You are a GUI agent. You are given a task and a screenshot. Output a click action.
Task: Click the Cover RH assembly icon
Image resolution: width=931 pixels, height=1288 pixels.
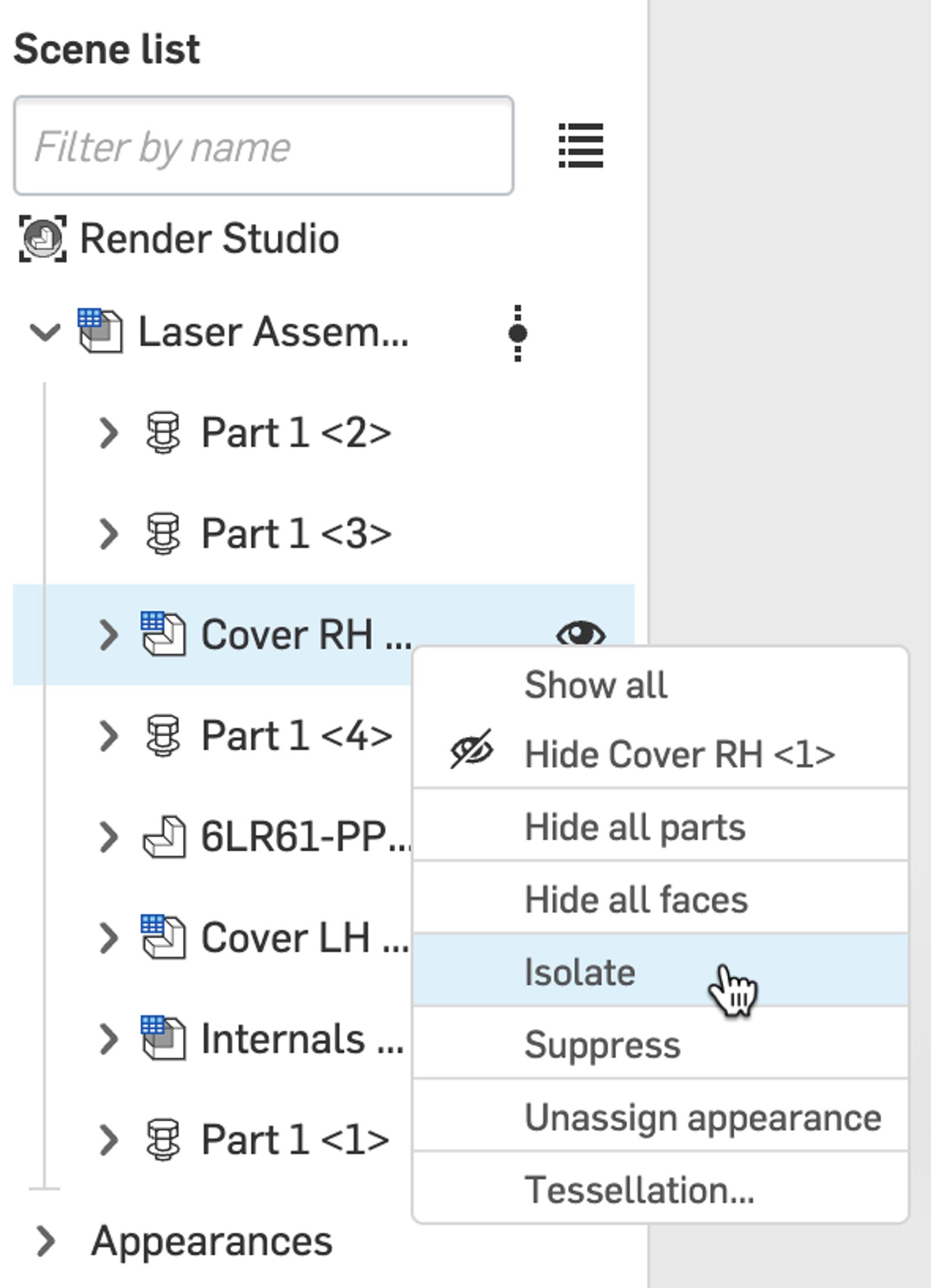pyautogui.click(x=163, y=634)
